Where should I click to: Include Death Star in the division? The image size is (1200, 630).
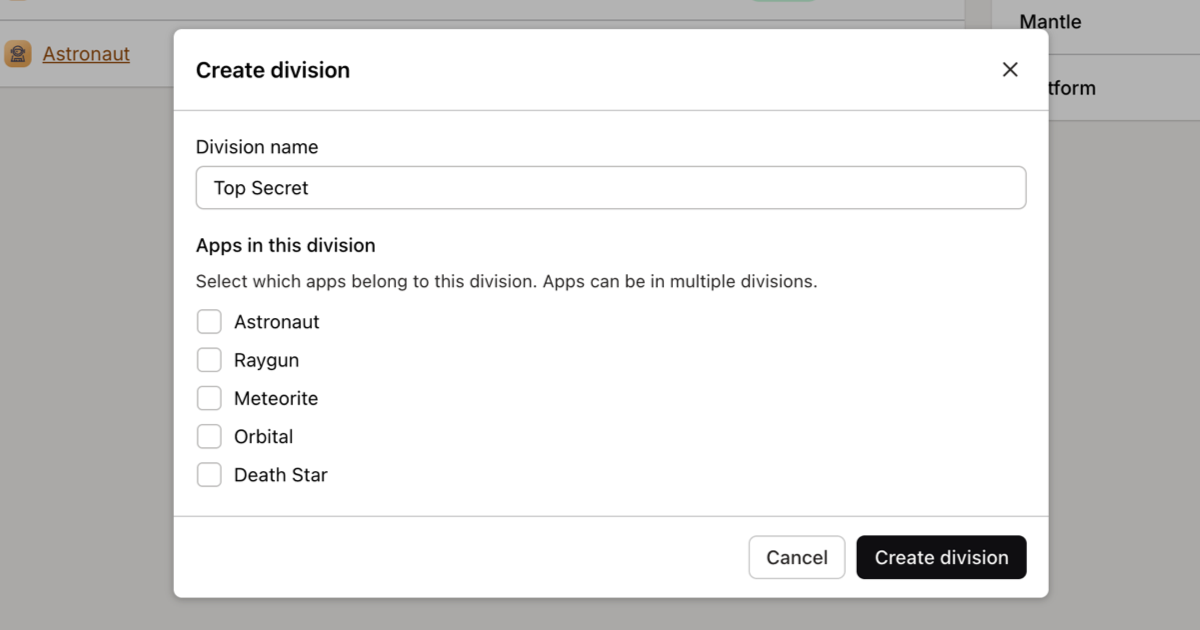tap(209, 474)
